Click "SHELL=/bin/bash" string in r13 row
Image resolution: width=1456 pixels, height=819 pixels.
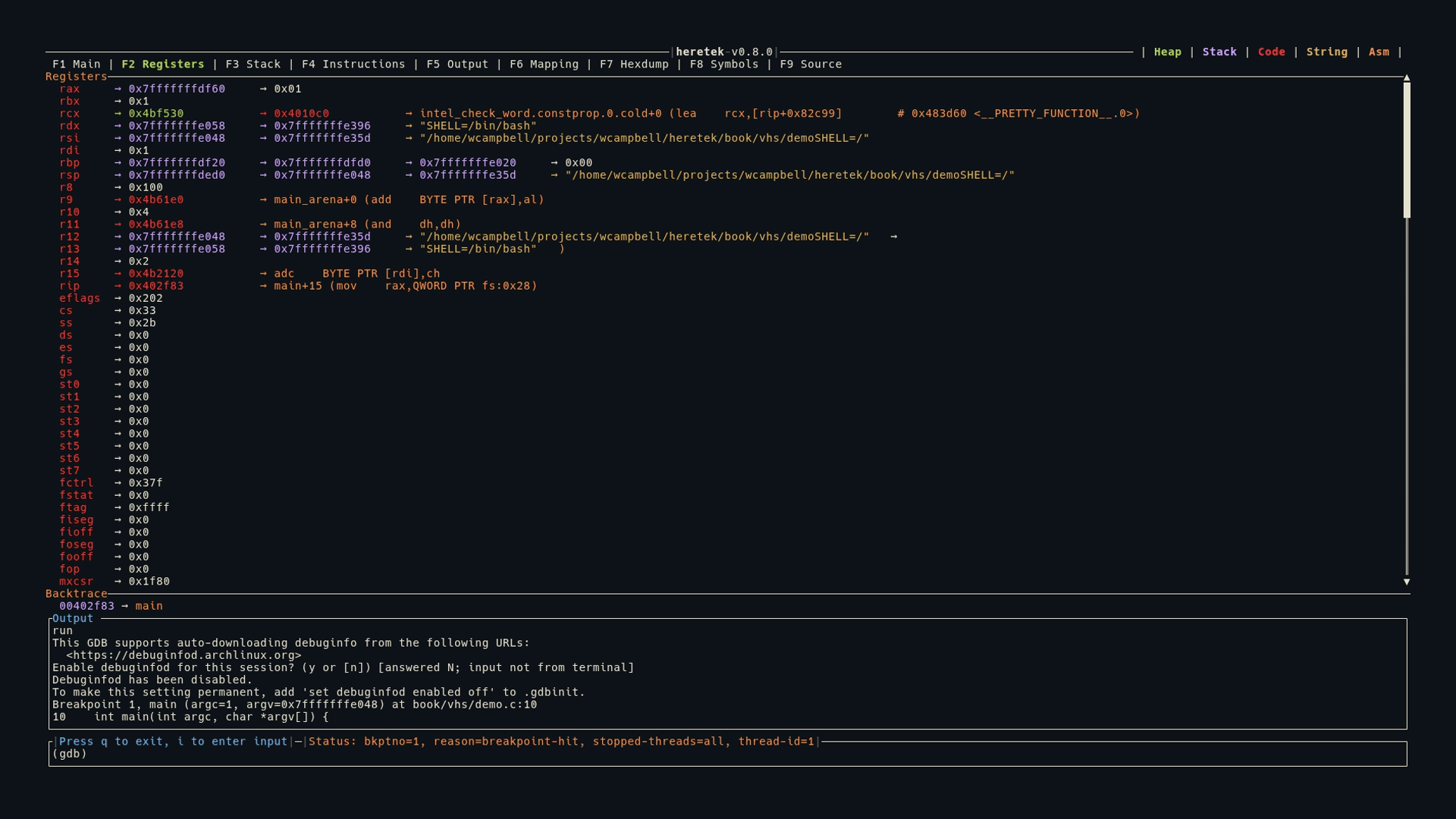(479, 249)
